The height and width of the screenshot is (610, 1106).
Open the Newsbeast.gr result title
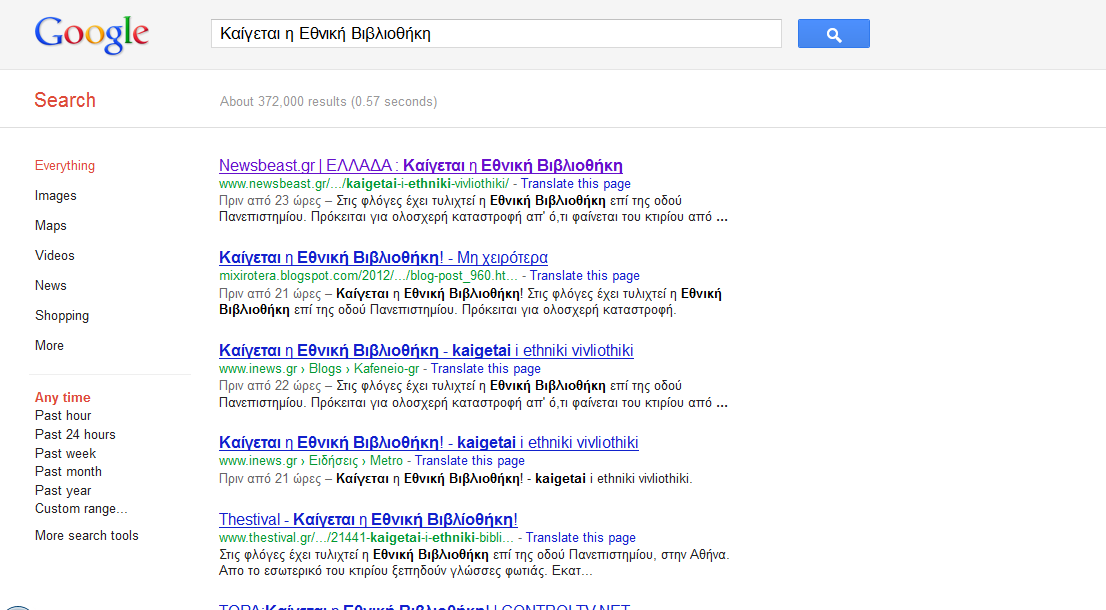coord(420,166)
